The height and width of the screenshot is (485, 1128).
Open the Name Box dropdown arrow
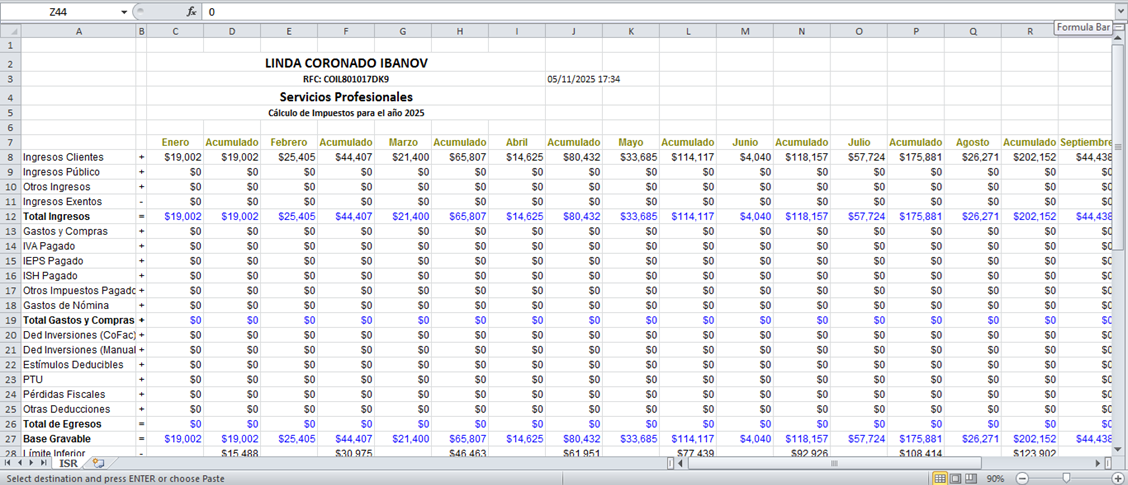tap(124, 12)
